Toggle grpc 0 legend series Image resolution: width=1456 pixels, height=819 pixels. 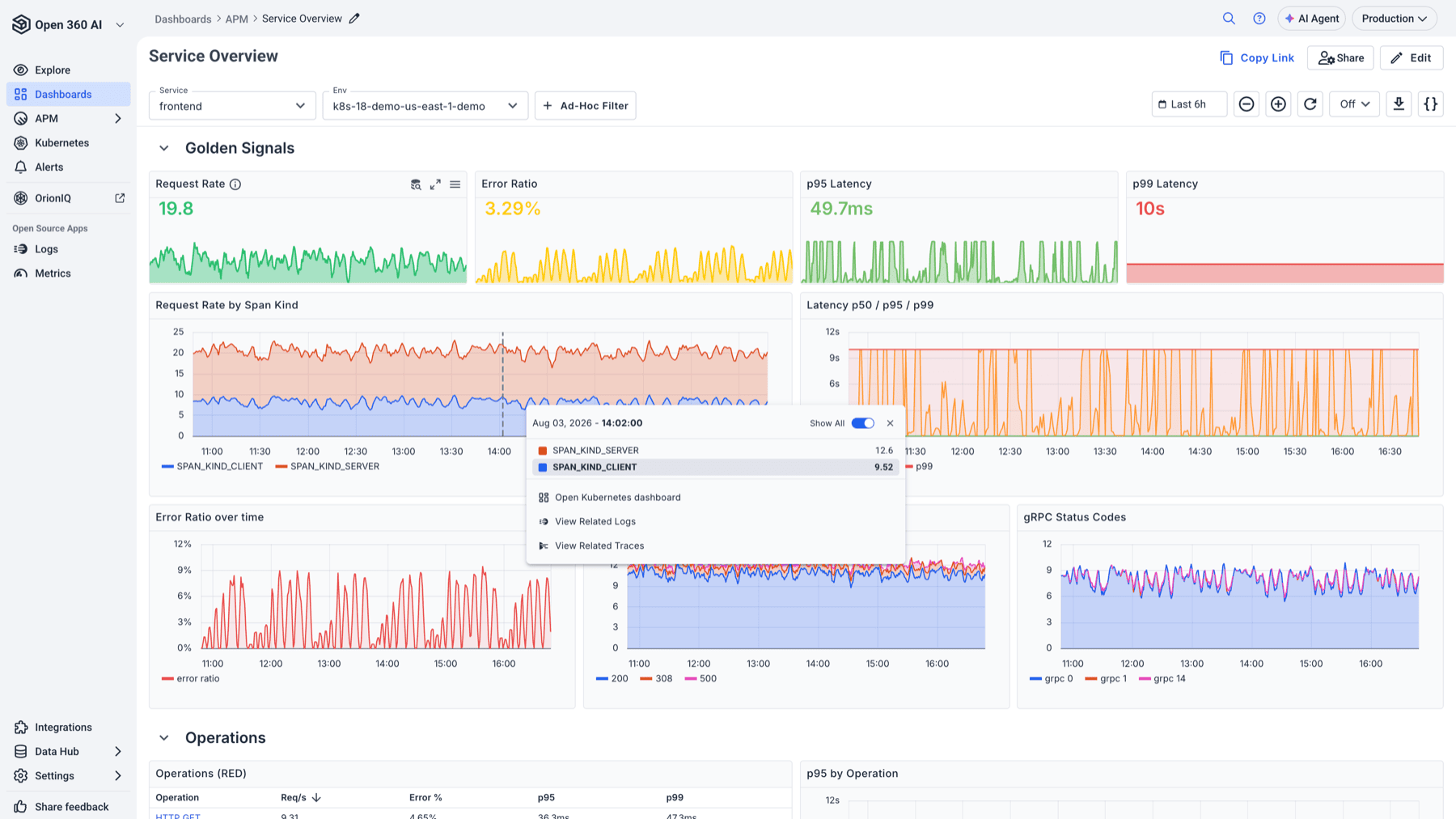[x=1052, y=679]
